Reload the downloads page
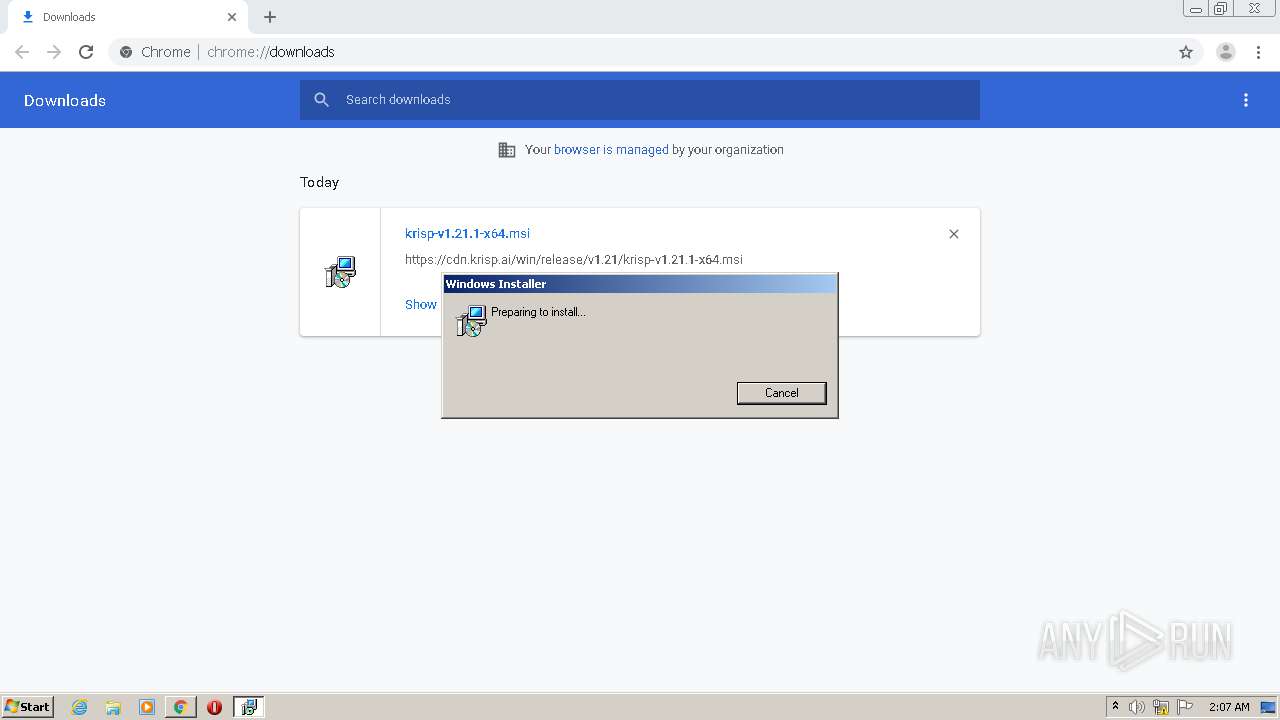This screenshot has height=720, width=1280. (86, 52)
